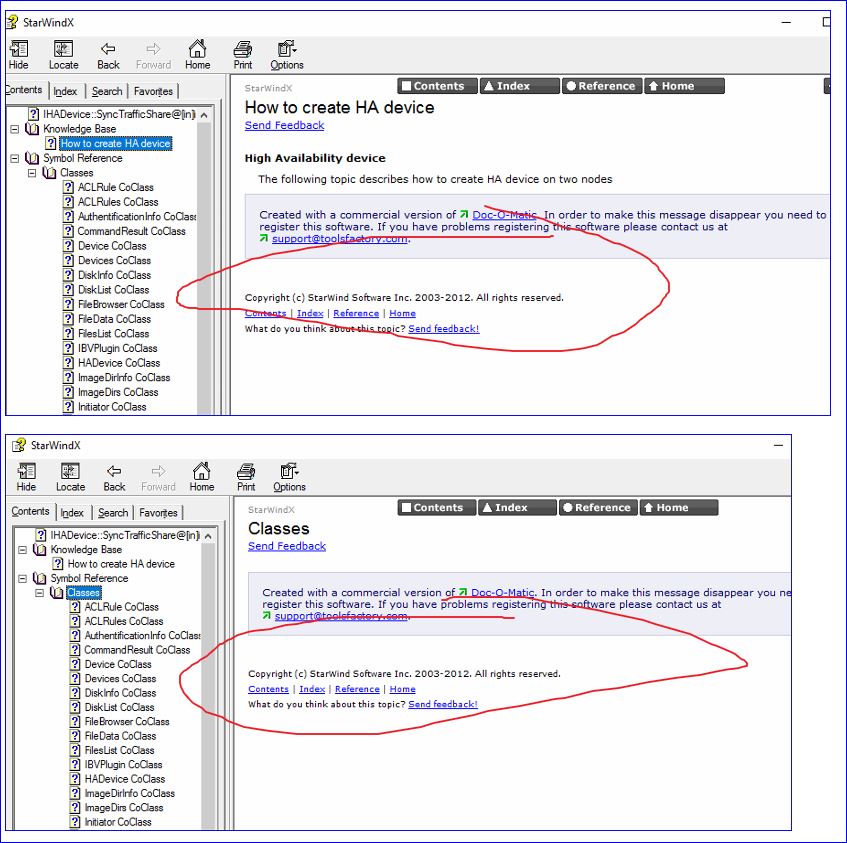Select ImageDirInfo CoClass in bottom window tree
The image size is (847, 843).
(x=130, y=793)
